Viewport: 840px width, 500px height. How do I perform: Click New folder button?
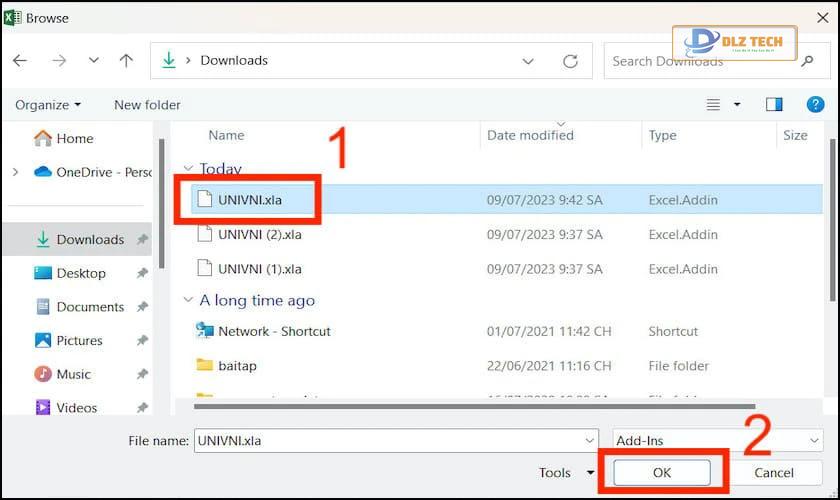click(147, 105)
